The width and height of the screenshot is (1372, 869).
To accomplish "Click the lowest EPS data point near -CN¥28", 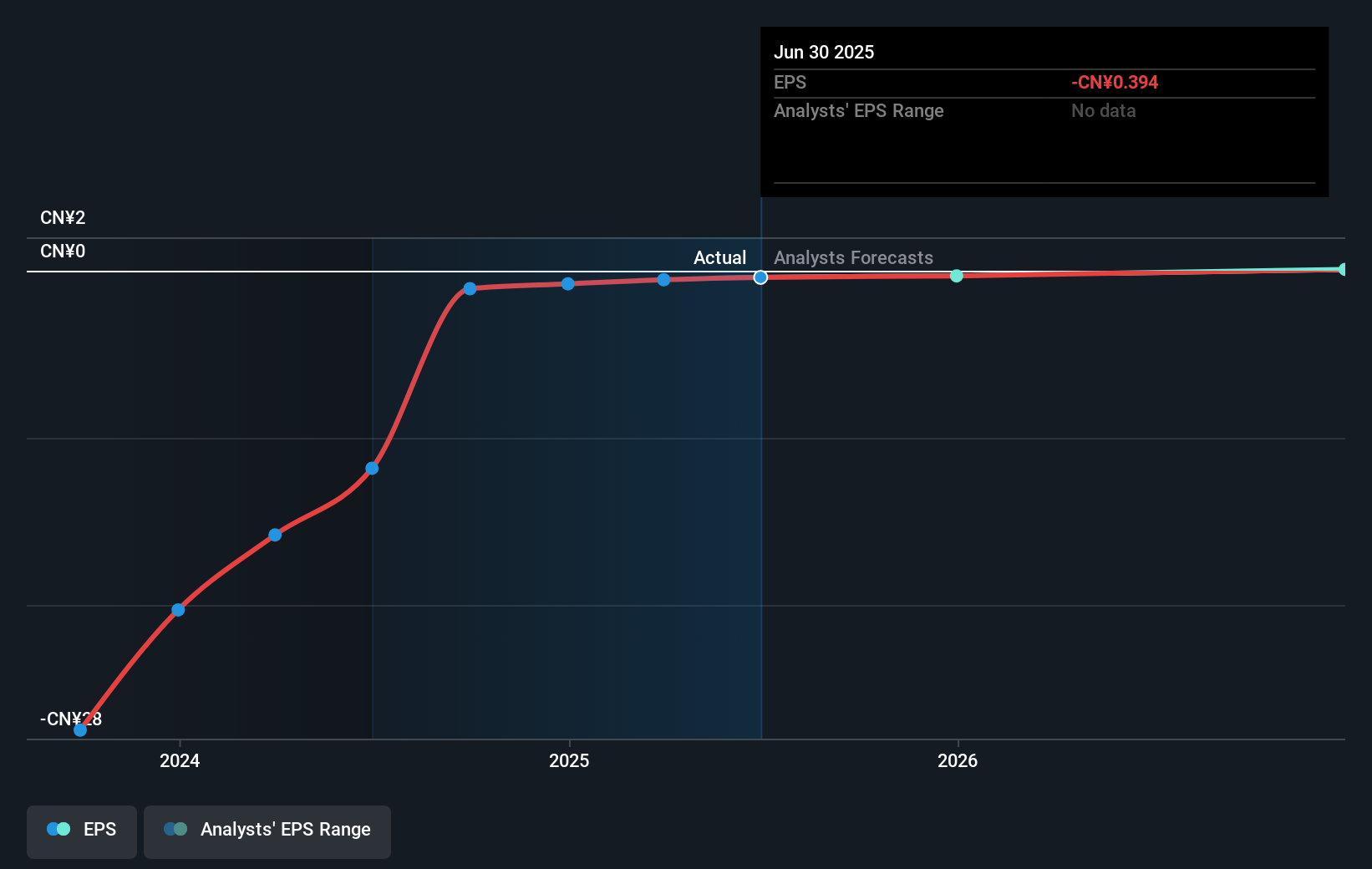I will point(80,730).
